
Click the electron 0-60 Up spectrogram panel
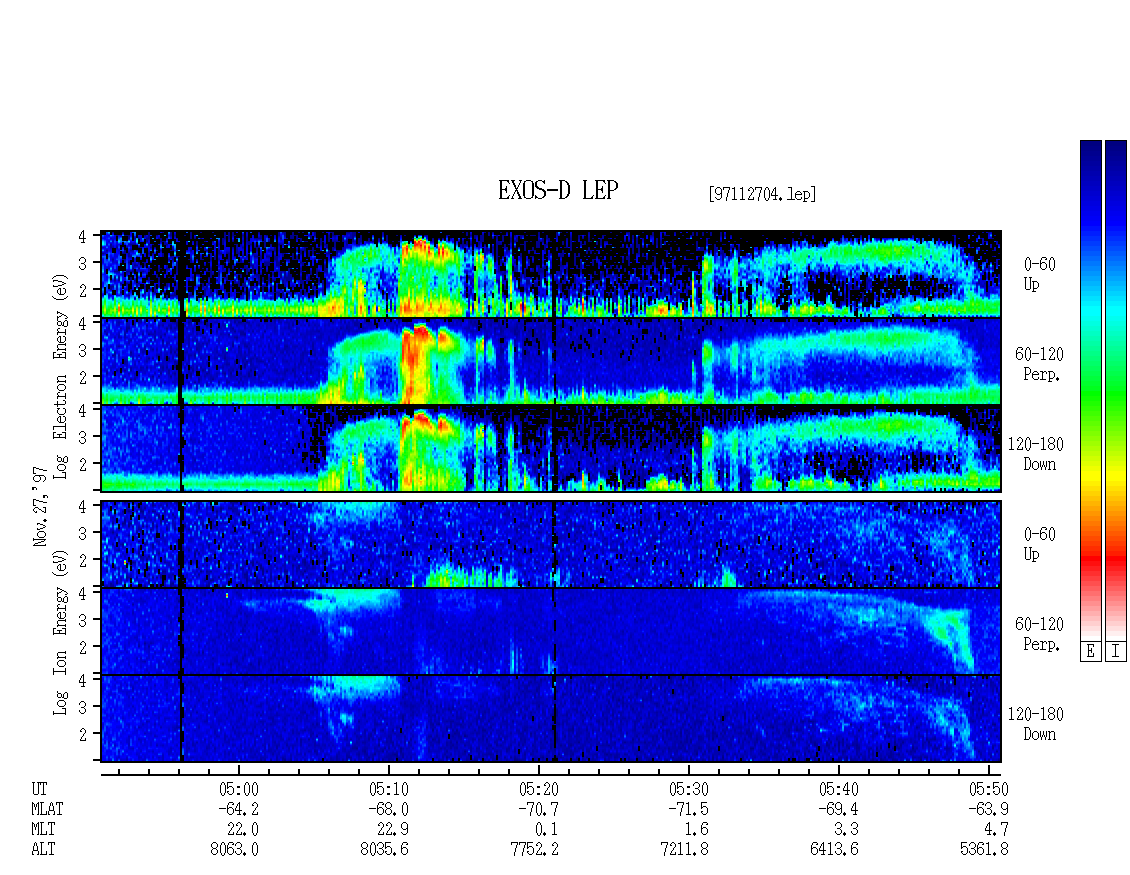coord(551,273)
